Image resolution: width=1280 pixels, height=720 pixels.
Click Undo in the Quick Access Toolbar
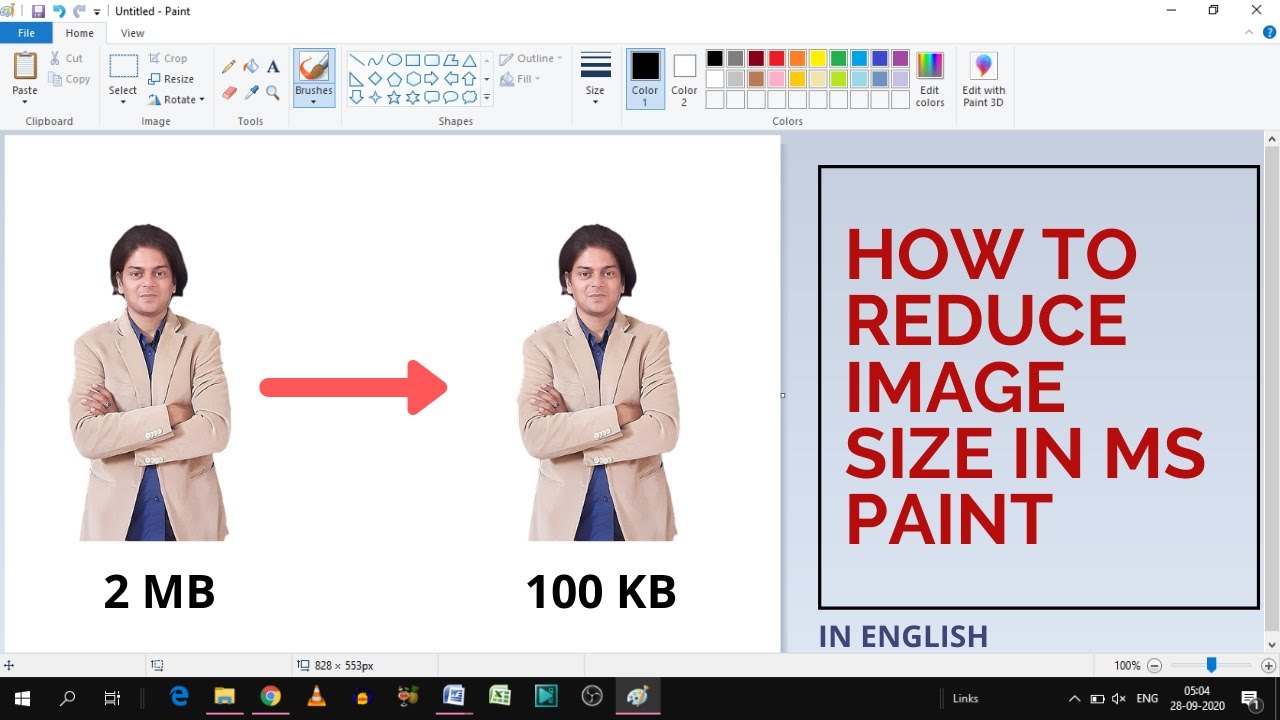59,11
